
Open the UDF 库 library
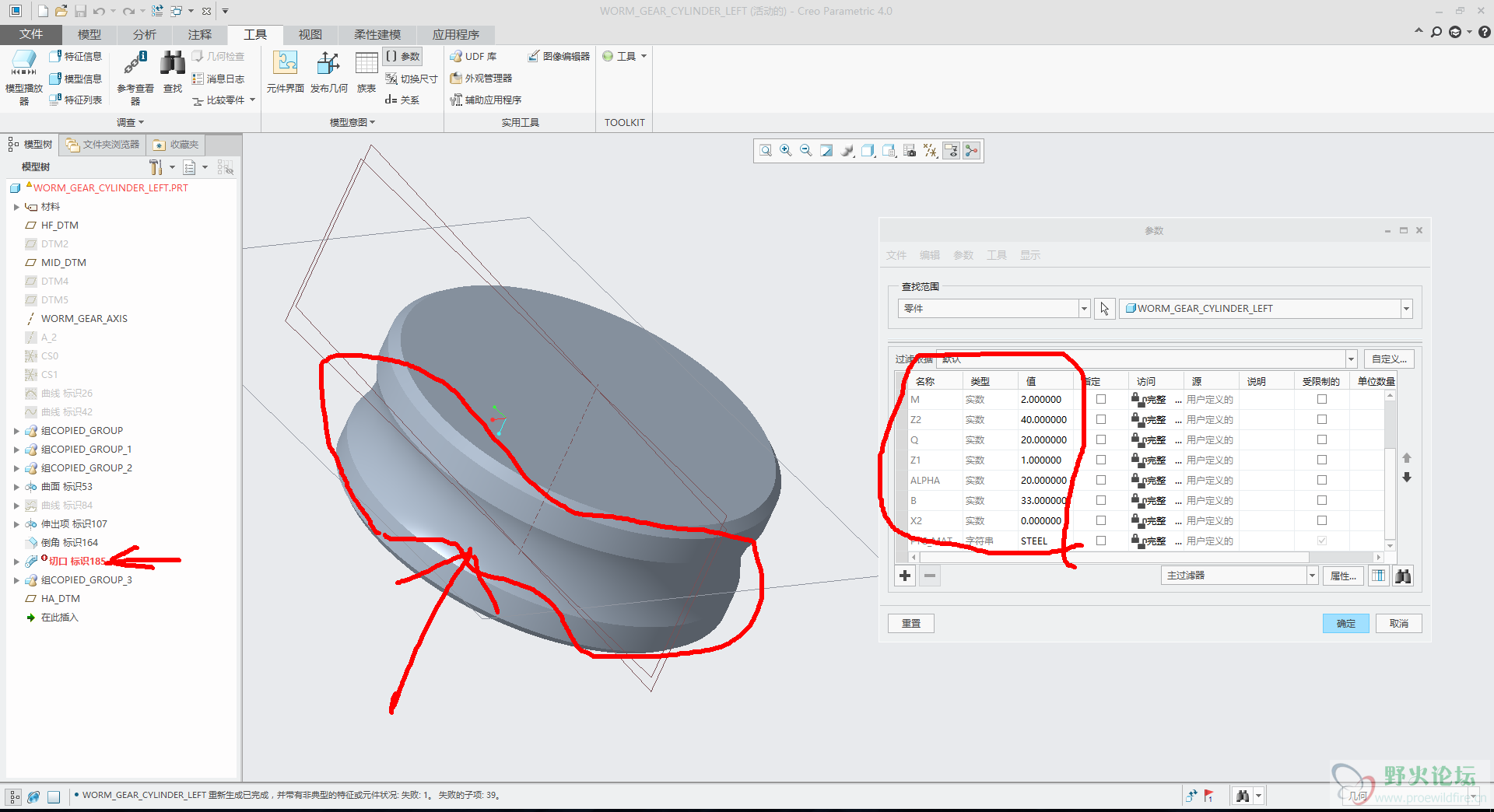click(x=473, y=56)
